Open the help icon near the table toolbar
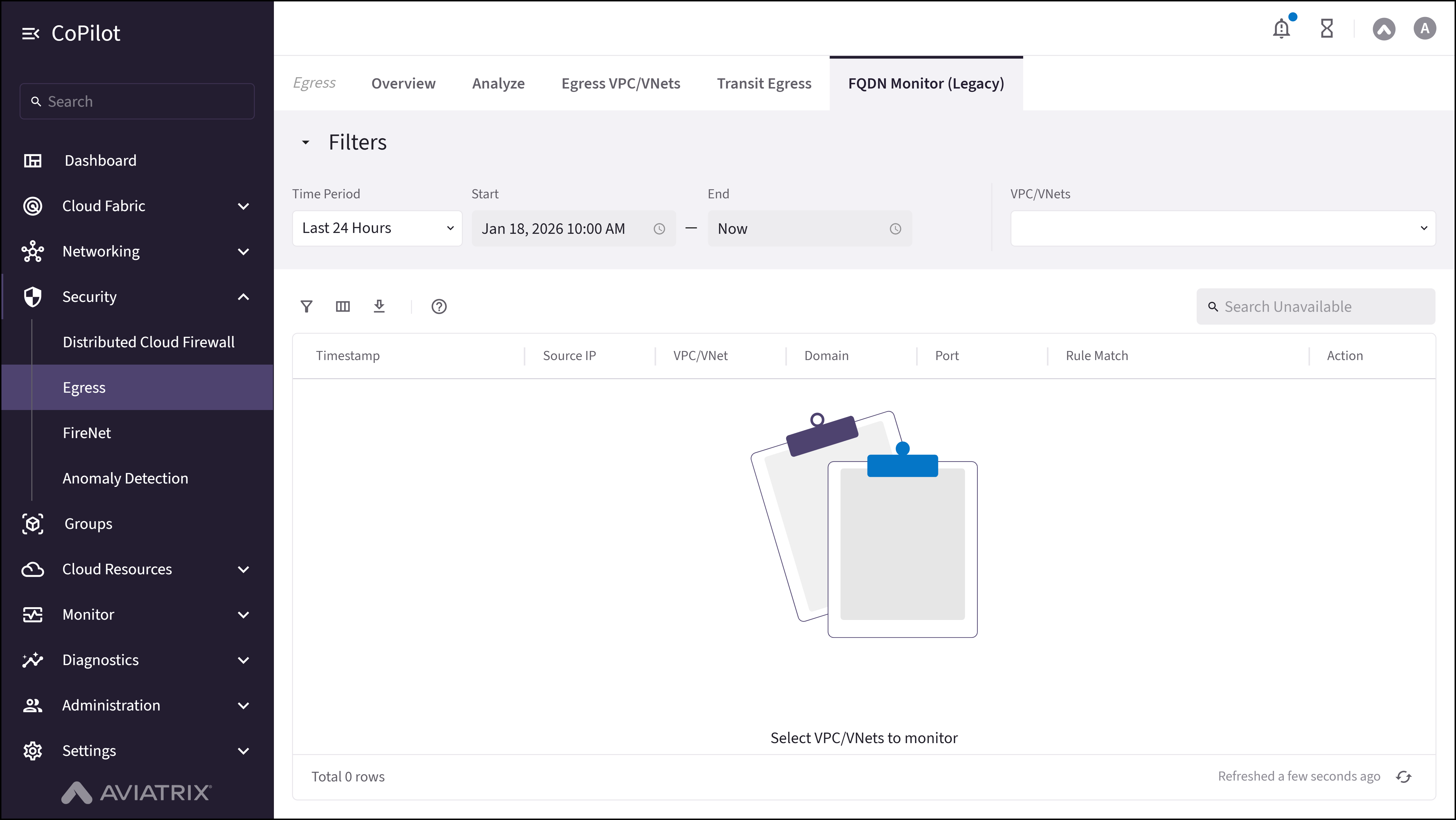This screenshot has height=820, width=1456. [x=439, y=306]
